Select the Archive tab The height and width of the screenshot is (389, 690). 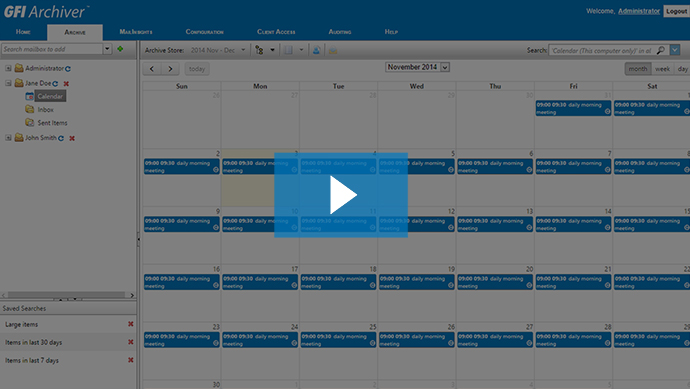pyautogui.click(x=75, y=32)
